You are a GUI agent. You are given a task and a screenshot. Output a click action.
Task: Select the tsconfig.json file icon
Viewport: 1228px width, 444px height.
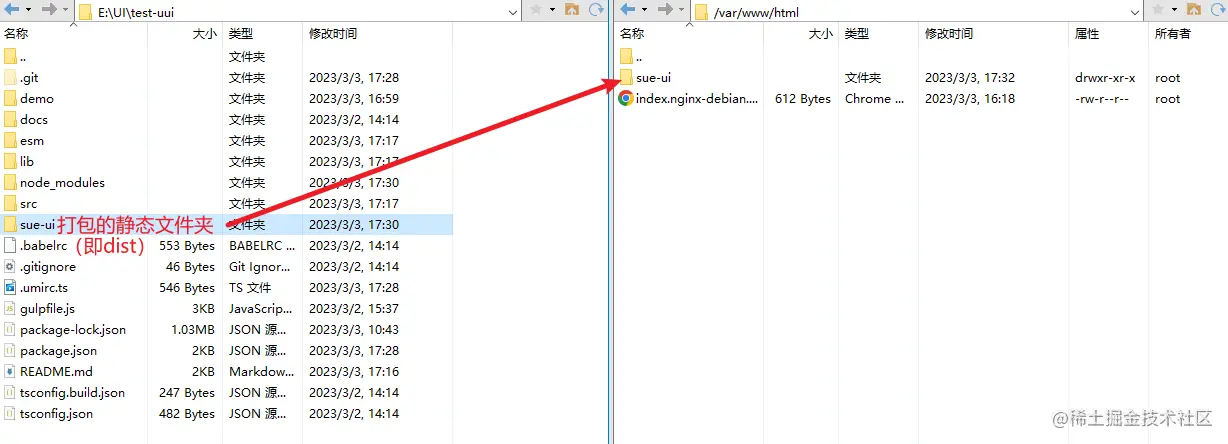point(10,413)
